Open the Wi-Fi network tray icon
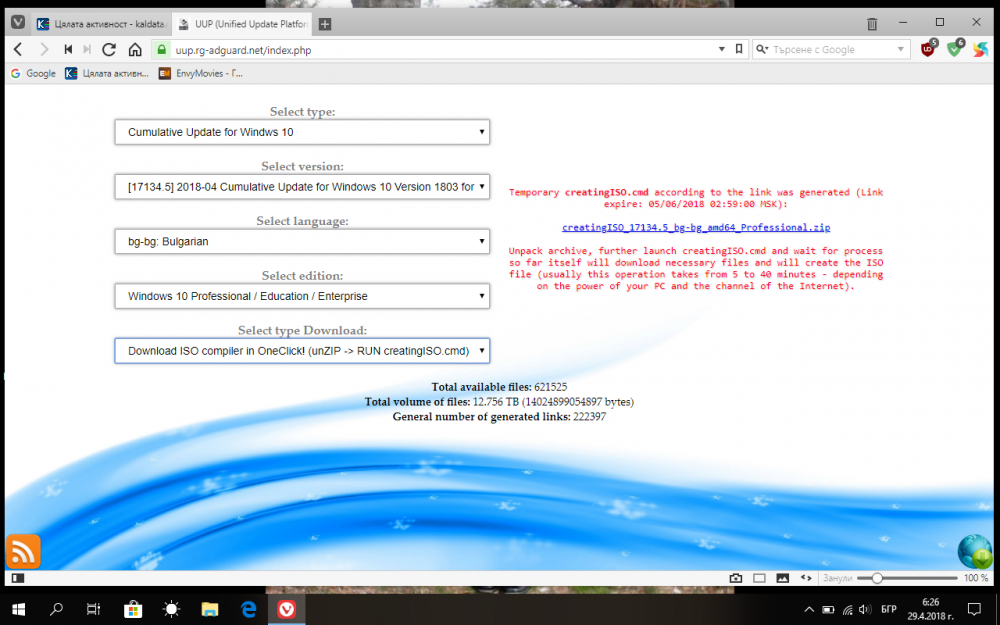This screenshot has width=1000, height=625. tap(847, 610)
